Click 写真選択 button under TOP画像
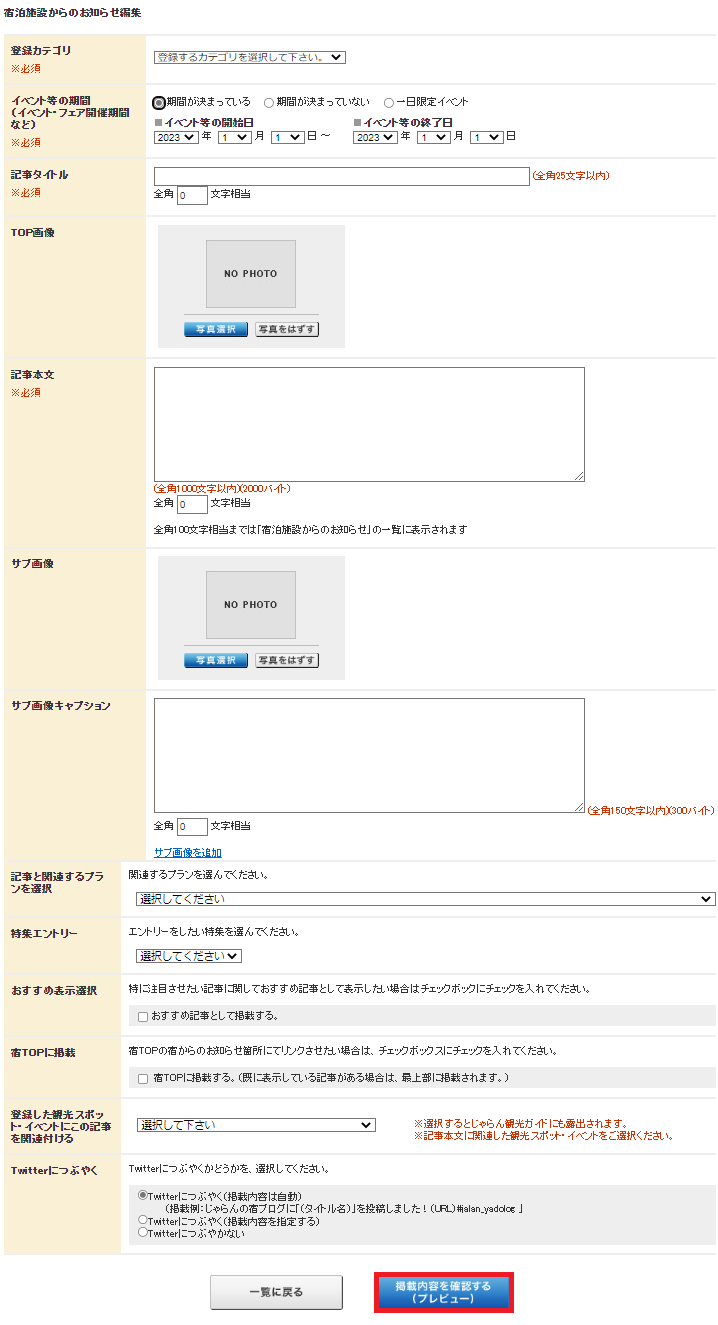This screenshot has width=718, height=1325. coord(215,329)
